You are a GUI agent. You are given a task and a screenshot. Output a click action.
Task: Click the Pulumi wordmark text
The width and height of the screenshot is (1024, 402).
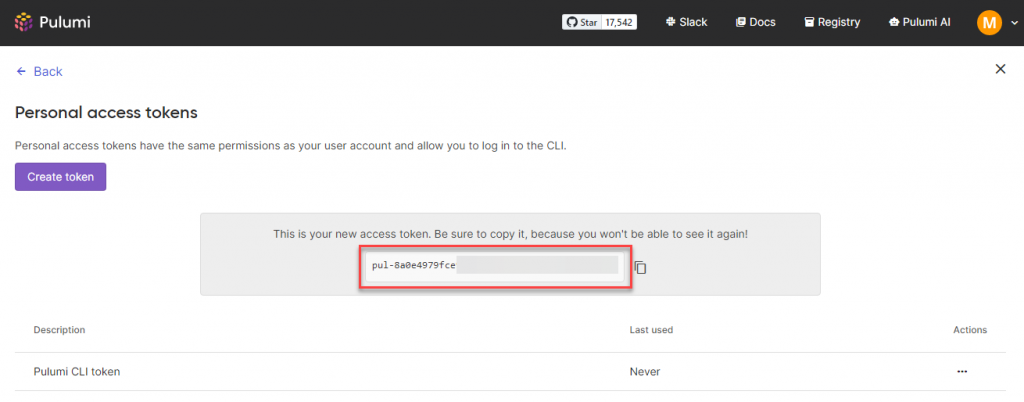pos(65,22)
